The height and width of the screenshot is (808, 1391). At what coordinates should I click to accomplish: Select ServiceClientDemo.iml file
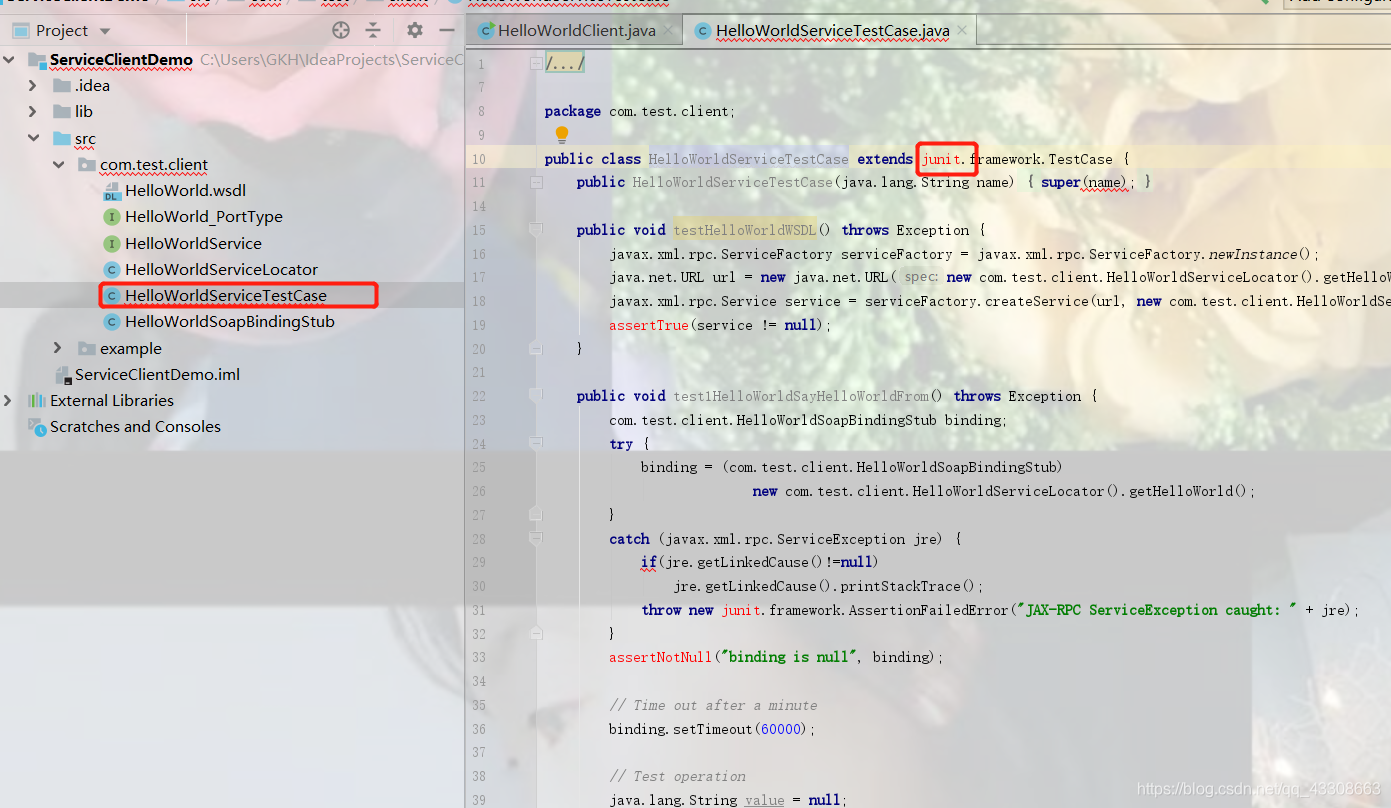(x=157, y=375)
